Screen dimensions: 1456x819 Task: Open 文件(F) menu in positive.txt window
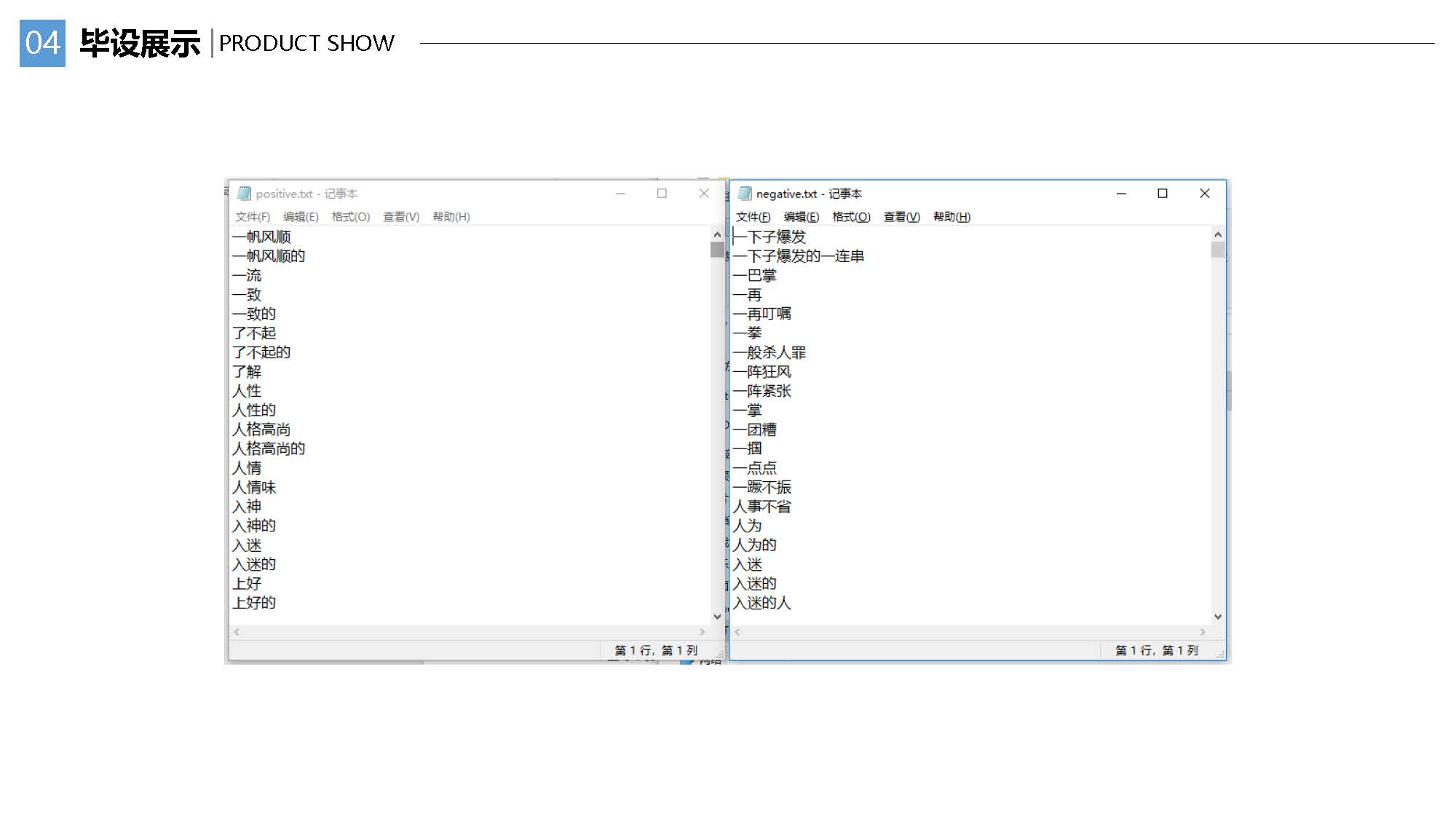pyautogui.click(x=252, y=217)
